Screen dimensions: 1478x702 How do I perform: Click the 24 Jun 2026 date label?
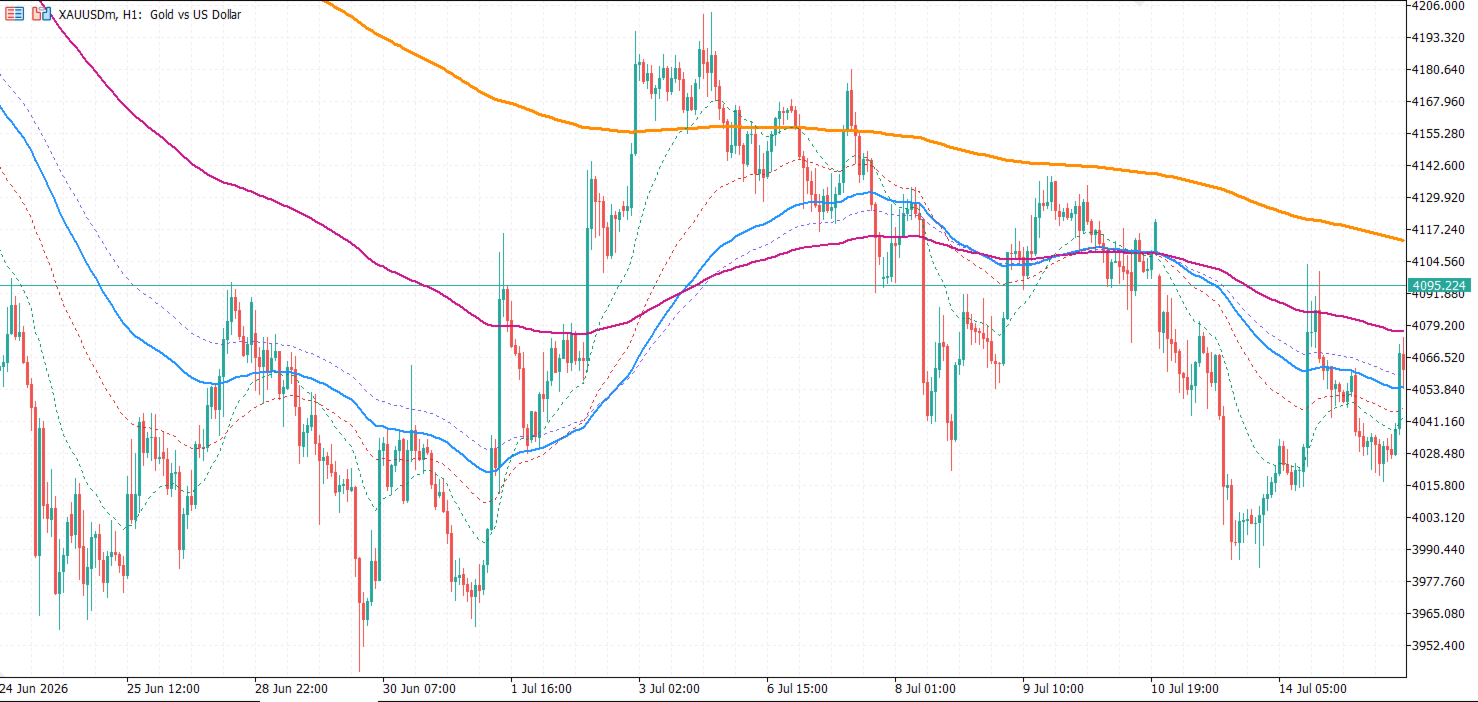(x=35, y=689)
